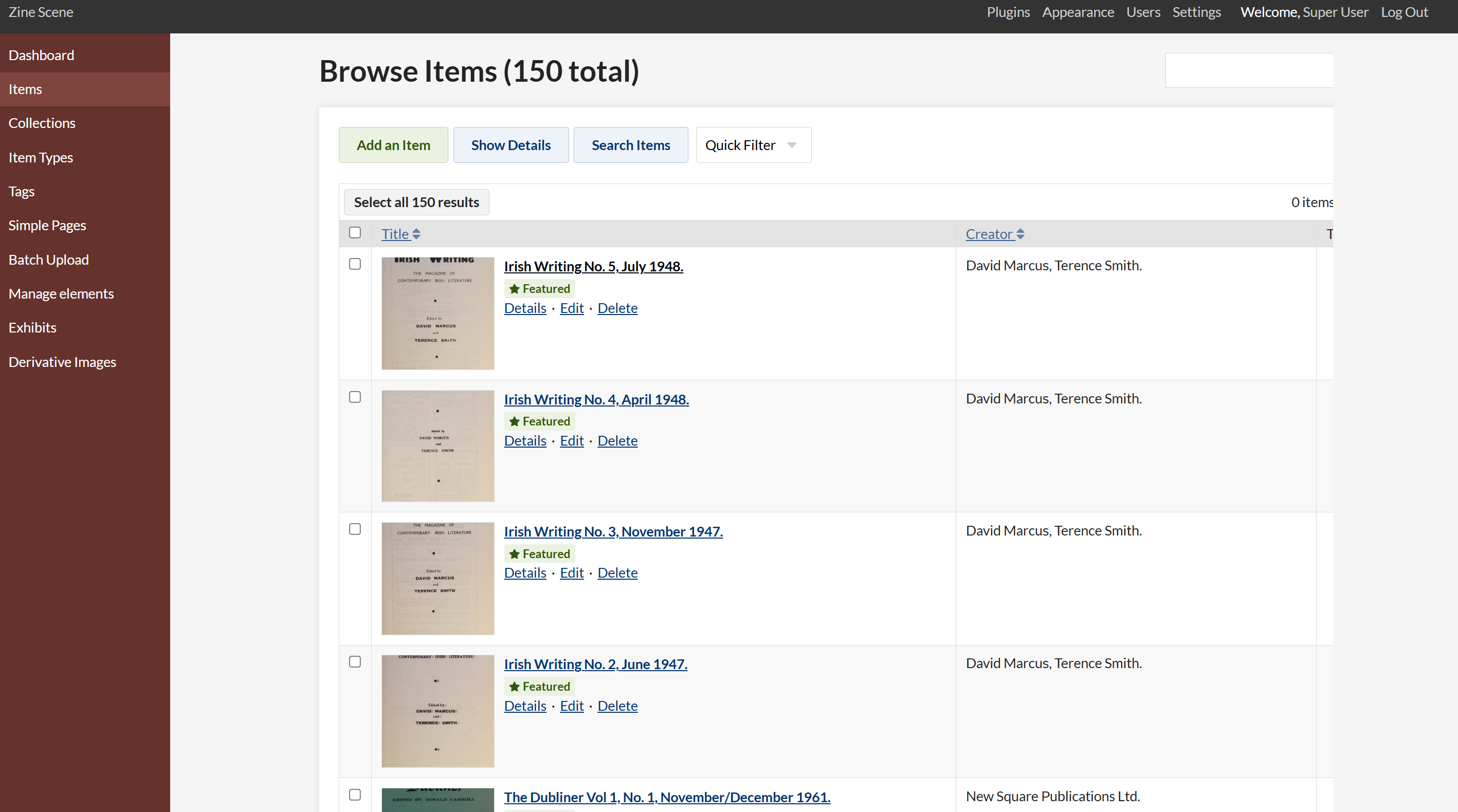This screenshot has width=1458, height=812.
Task: Edit Irish Writing No. 5
Action: (x=572, y=308)
